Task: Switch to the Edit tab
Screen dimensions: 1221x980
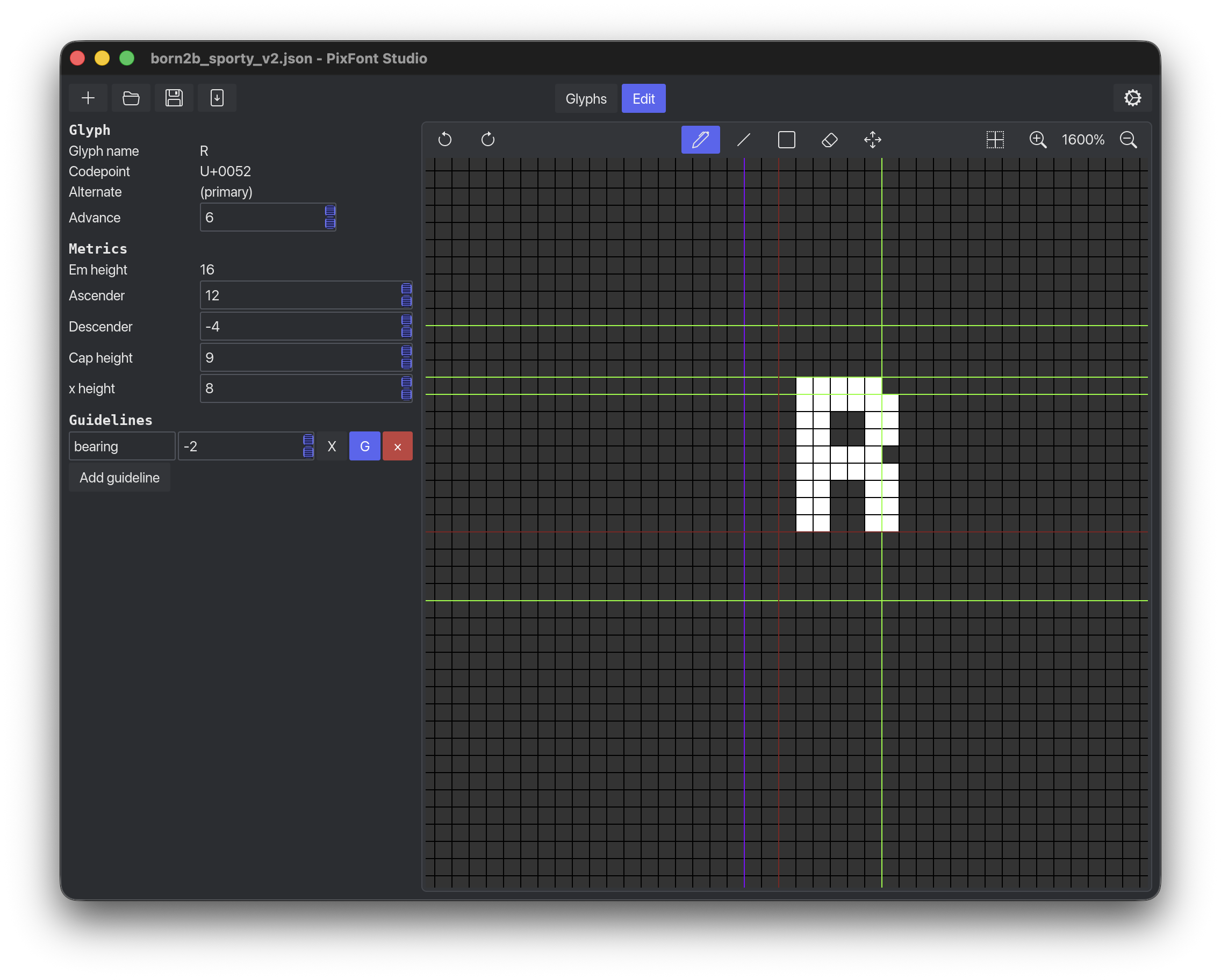Action: click(643, 98)
